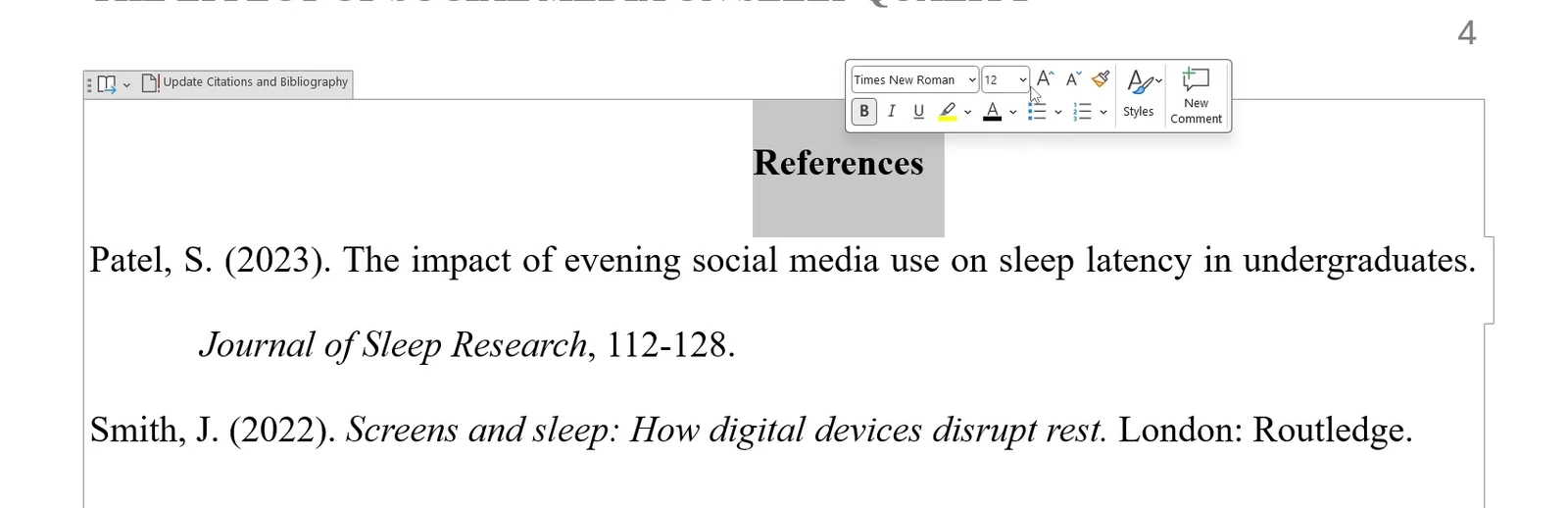Image resolution: width=1568 pixels, height=508 pixels.
Task: Activate the Format Painter brush
Action: point(1101,79)
